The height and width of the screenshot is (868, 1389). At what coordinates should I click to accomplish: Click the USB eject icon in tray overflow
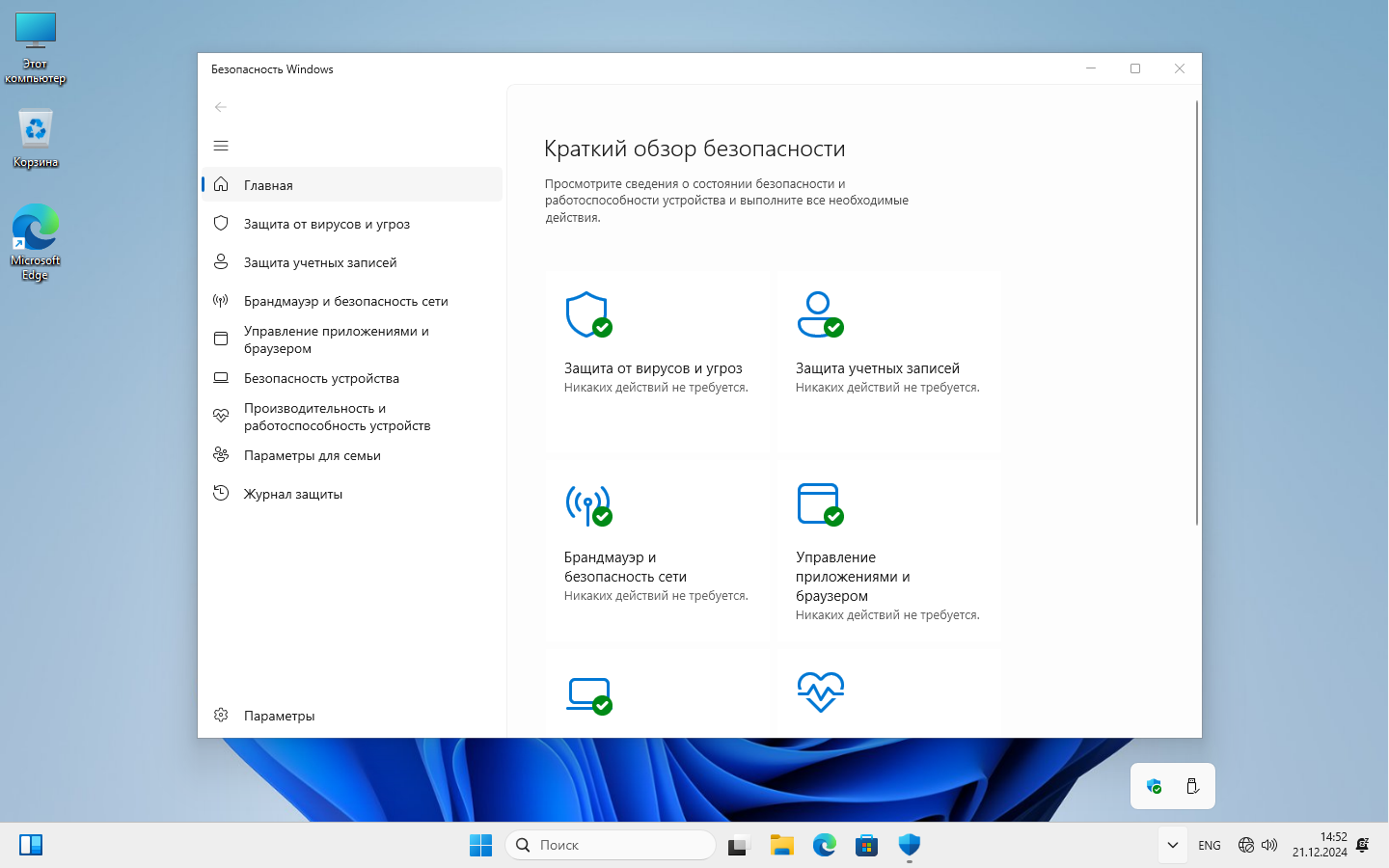point(1192,786)
